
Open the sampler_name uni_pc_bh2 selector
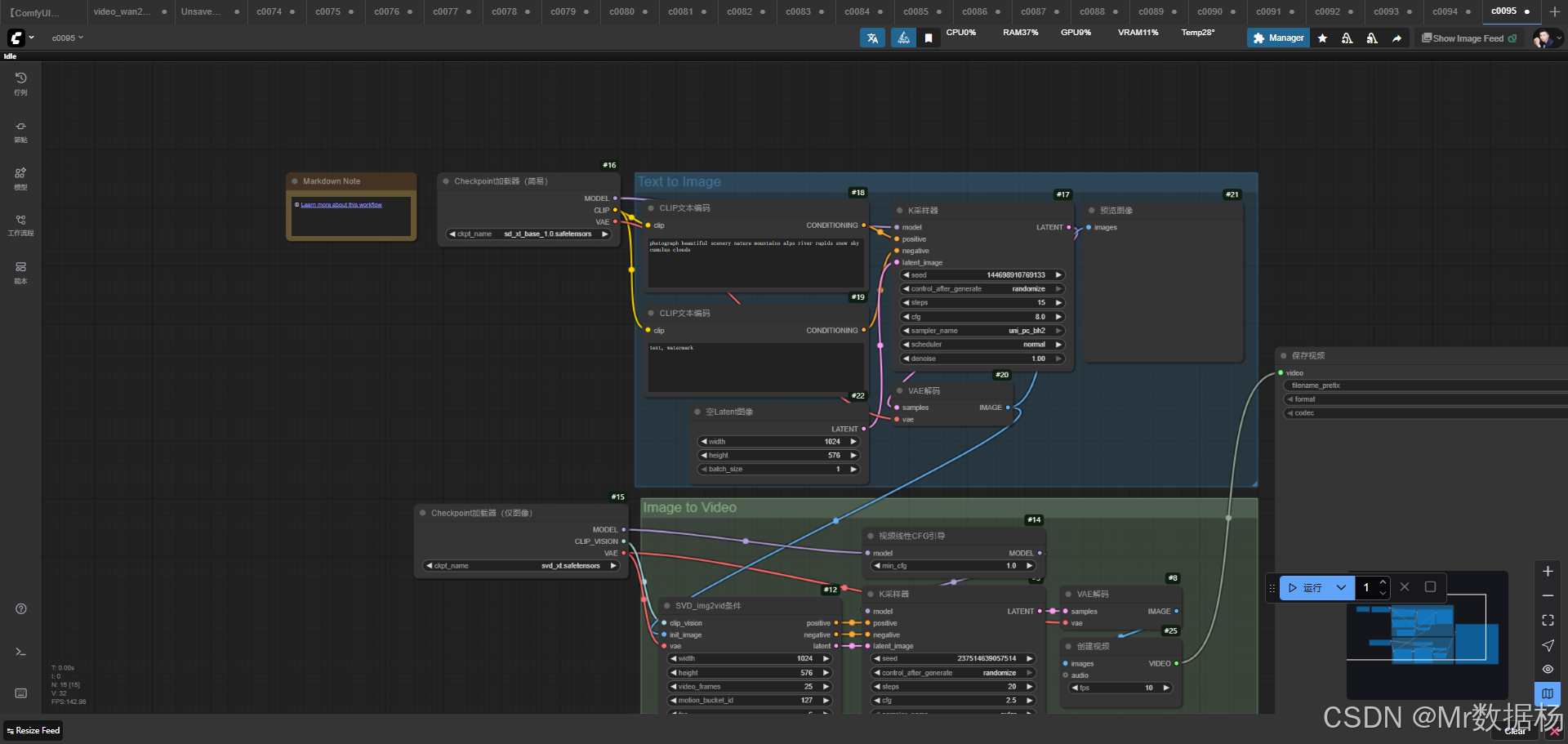(x=982, y=331)
